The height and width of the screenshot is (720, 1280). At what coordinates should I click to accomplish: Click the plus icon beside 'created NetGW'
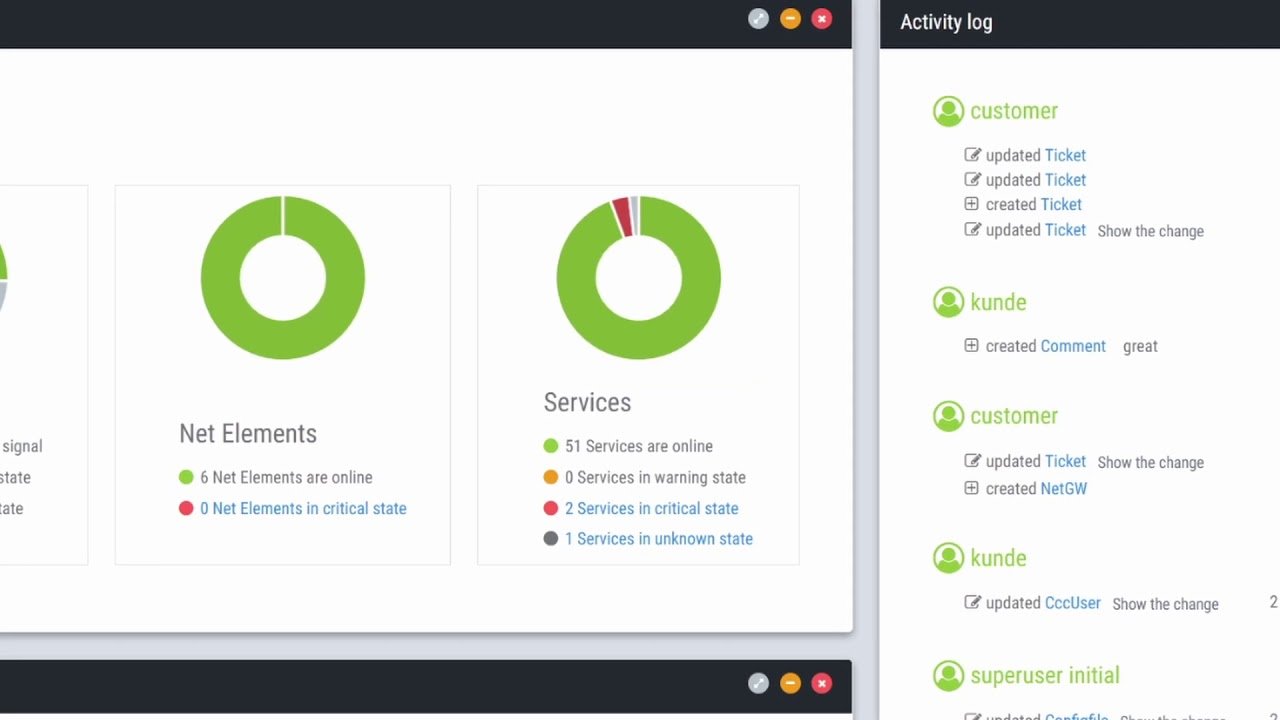tap(971, 488)
